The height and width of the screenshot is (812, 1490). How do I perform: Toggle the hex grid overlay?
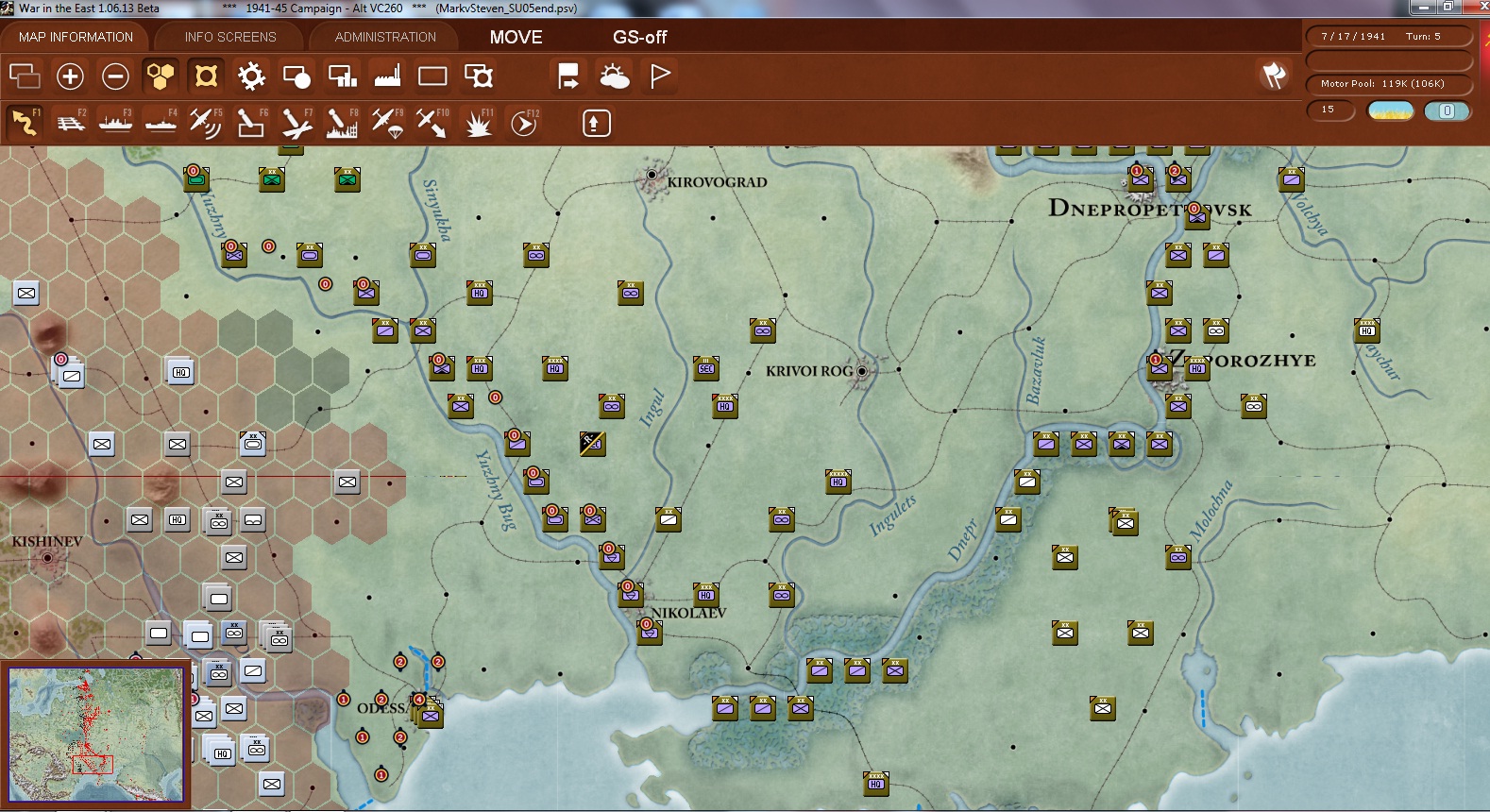[x=161, y=76]
